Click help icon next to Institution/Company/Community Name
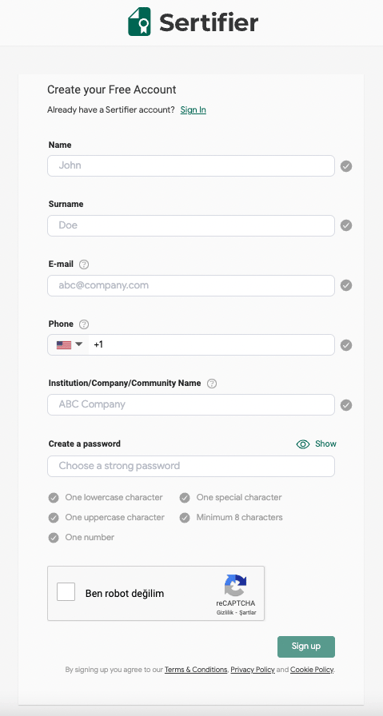The image size is (383, 716). [212, 384]
